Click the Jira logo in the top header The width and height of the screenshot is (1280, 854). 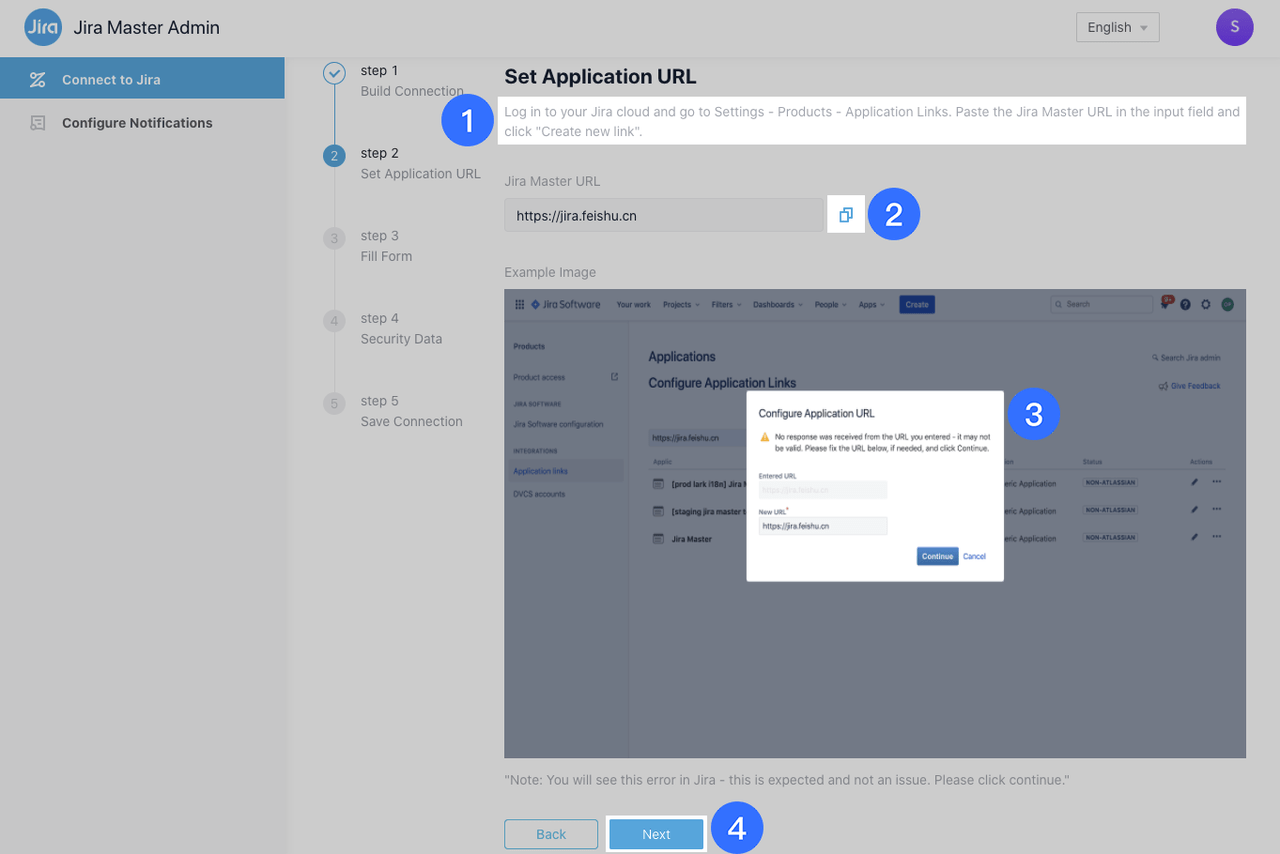point(42,27)
